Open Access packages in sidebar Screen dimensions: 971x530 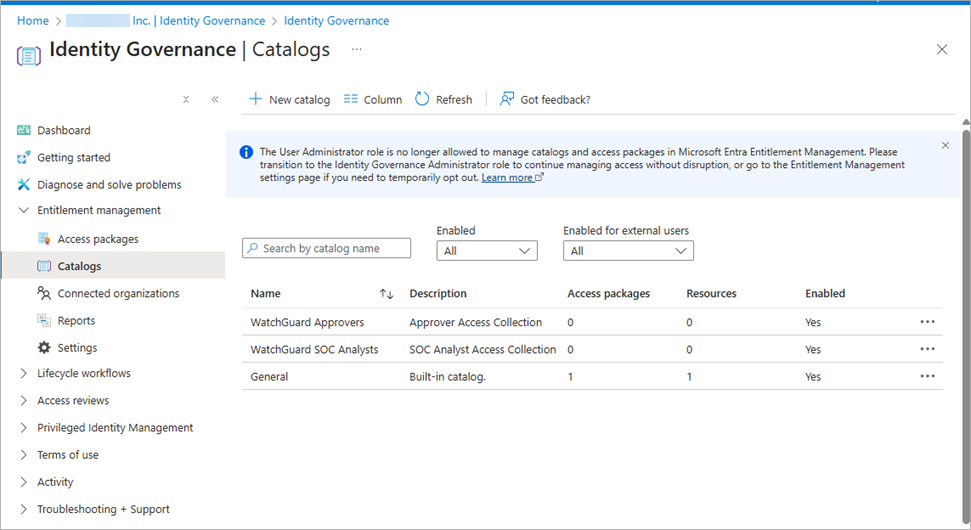pyautogui.click(x=97, y=240)
